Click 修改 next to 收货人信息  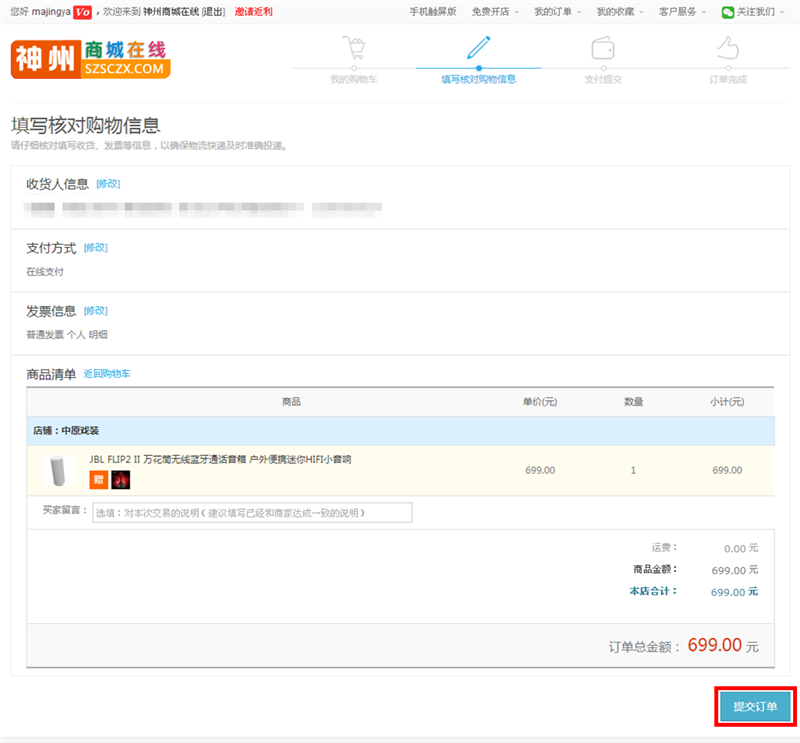(x=108, y=183)
